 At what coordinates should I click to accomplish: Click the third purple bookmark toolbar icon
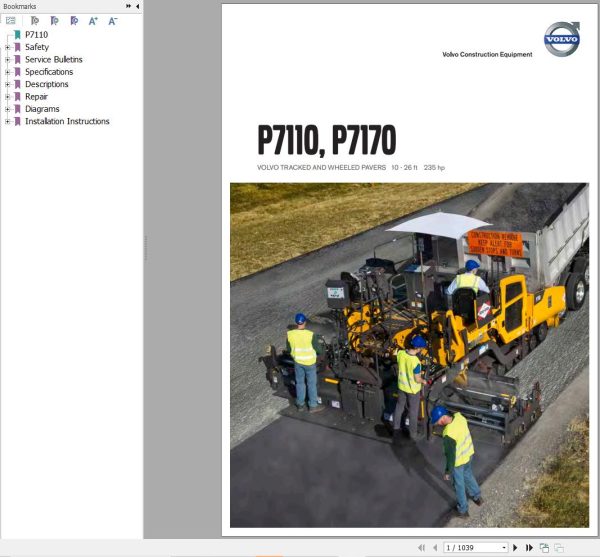tap(74, 21)
